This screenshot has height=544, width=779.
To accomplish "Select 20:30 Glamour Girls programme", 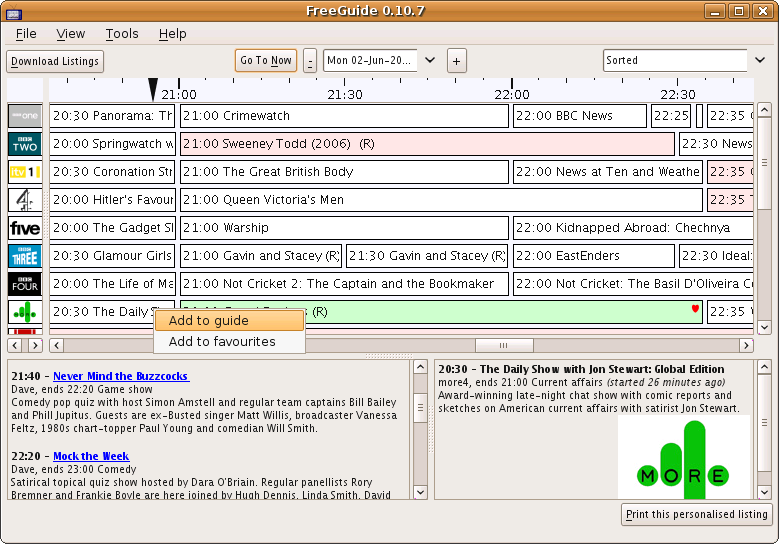I will (112, 256).
